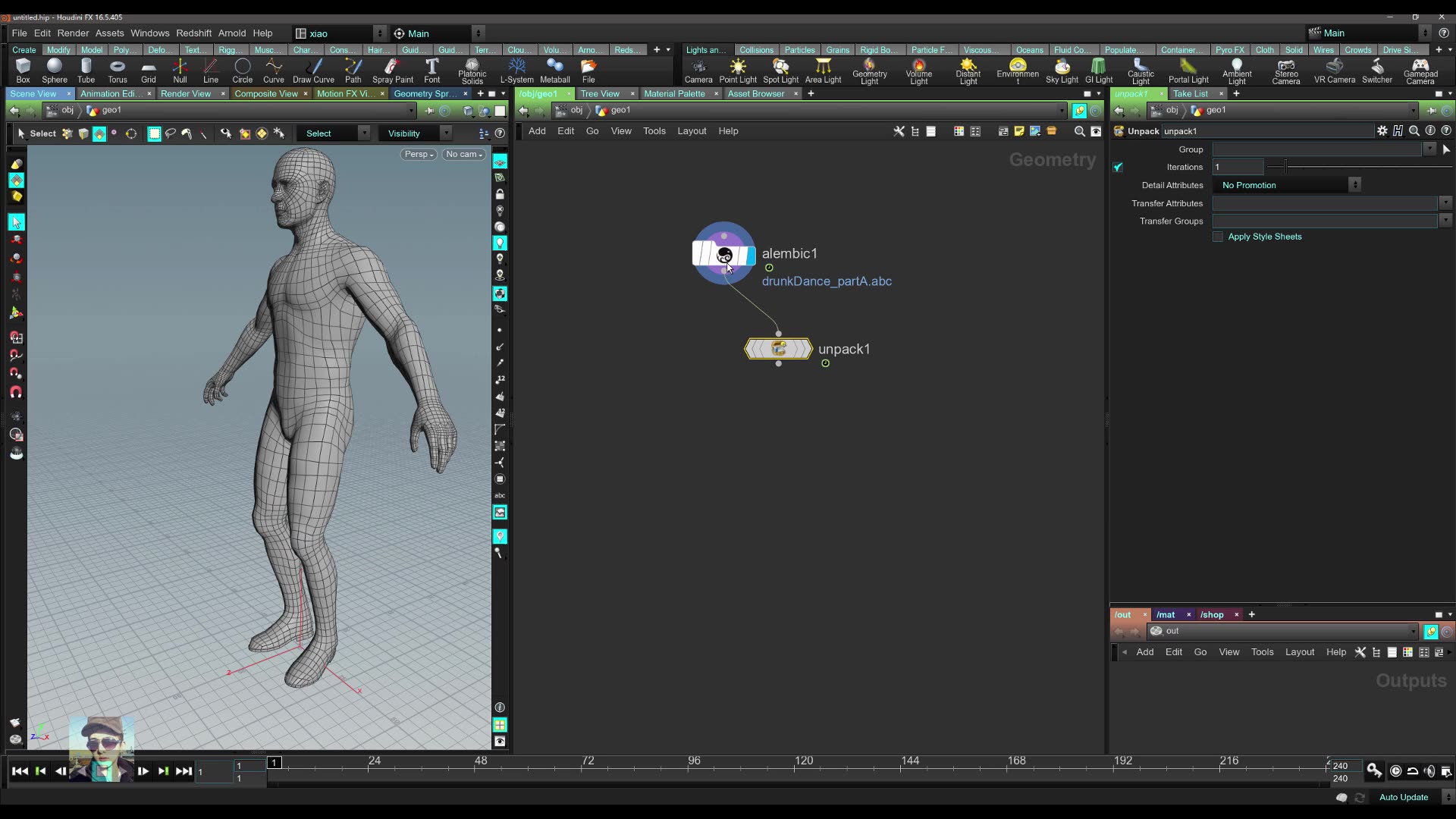1456x819 pixels.
Task: Open the Visibility dropdown
Action: pyautogui.click(x=416, y=133)
